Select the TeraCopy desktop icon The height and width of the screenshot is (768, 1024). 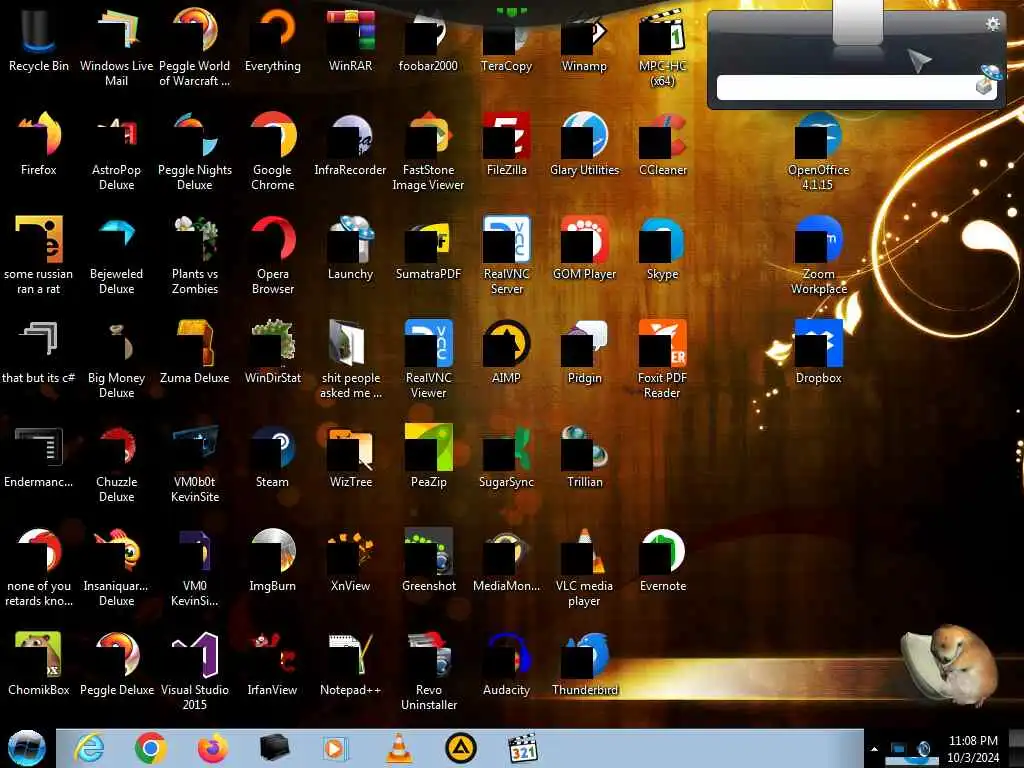(506, 39)
